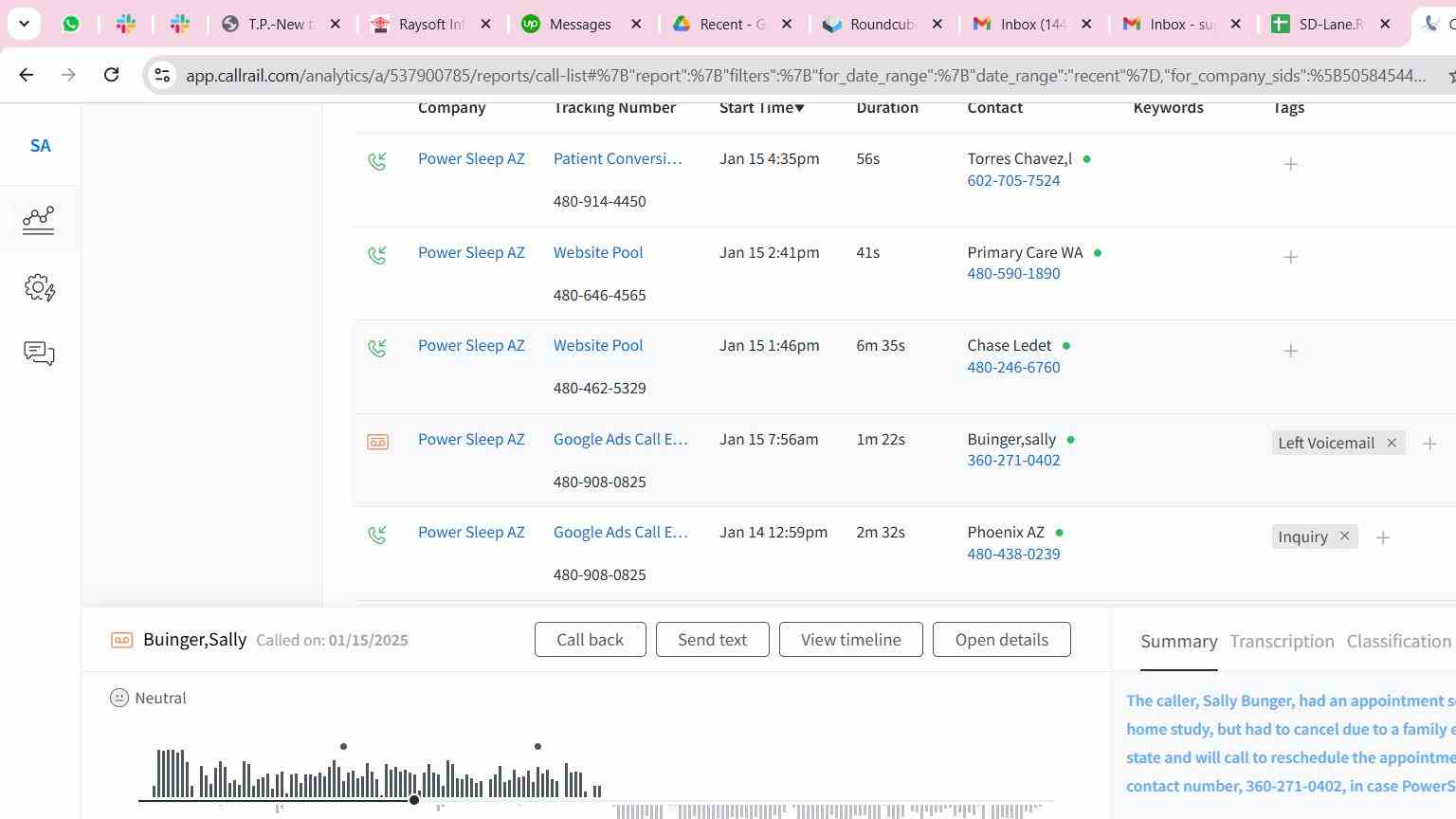Click the SA account avatar

tap(40, 146)
